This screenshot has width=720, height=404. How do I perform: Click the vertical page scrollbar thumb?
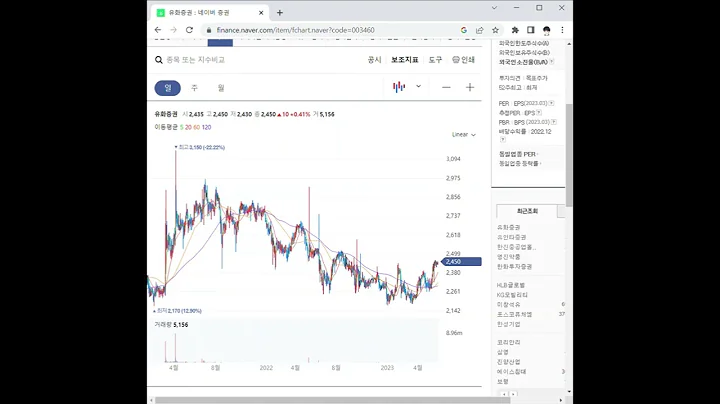tap(569, 155)
